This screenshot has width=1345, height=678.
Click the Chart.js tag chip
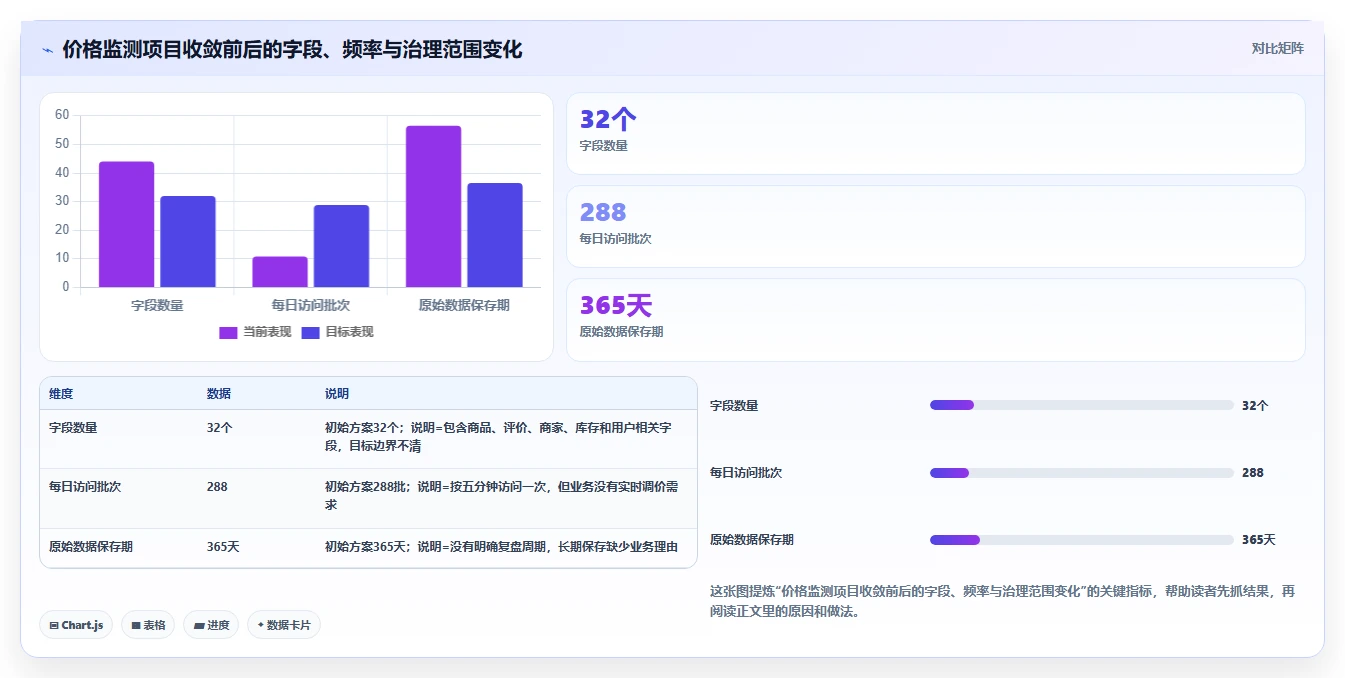(x=76, y=625)
